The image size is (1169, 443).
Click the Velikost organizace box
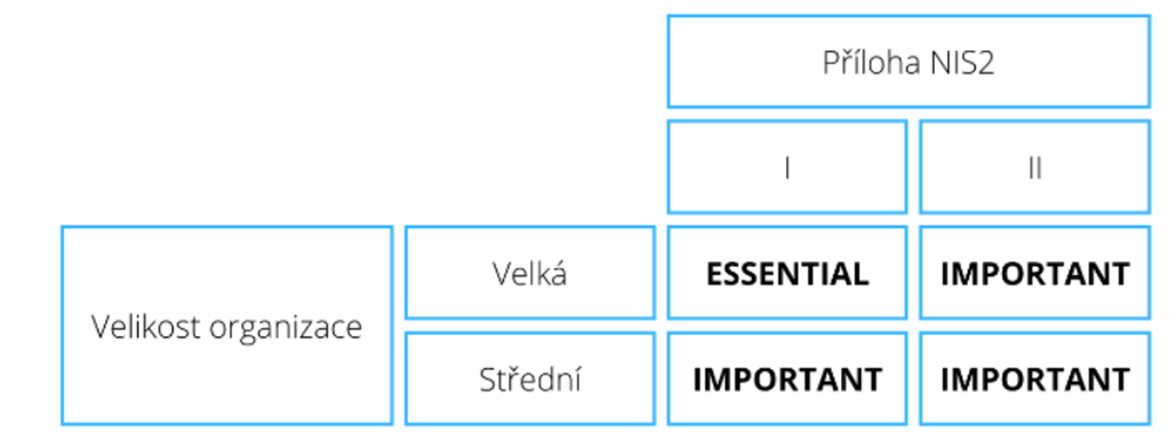click(227, 326)
